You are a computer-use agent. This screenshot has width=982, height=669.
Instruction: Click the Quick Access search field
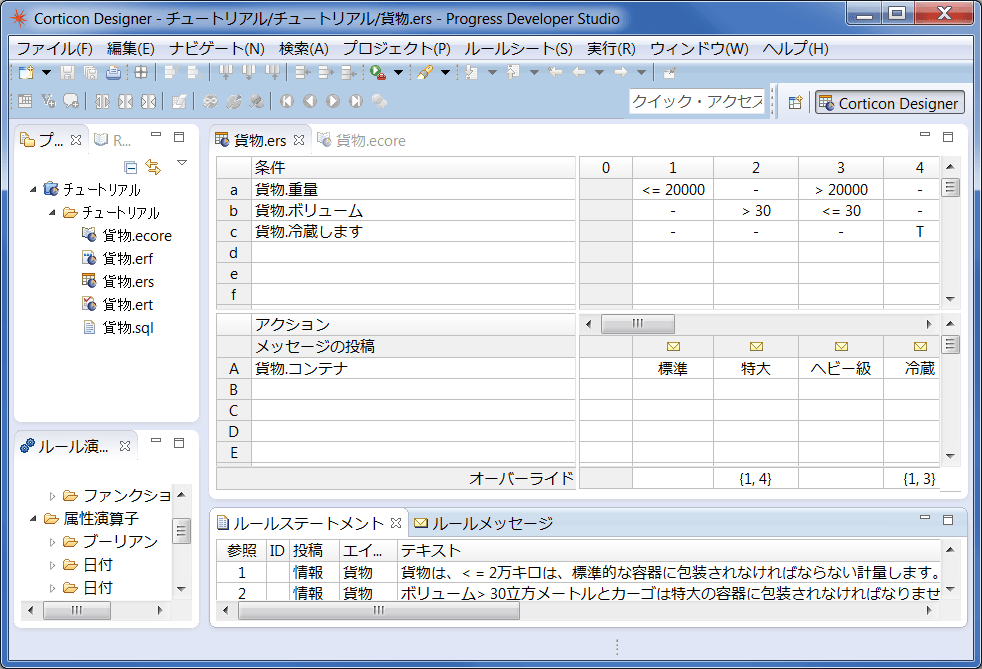697,102
